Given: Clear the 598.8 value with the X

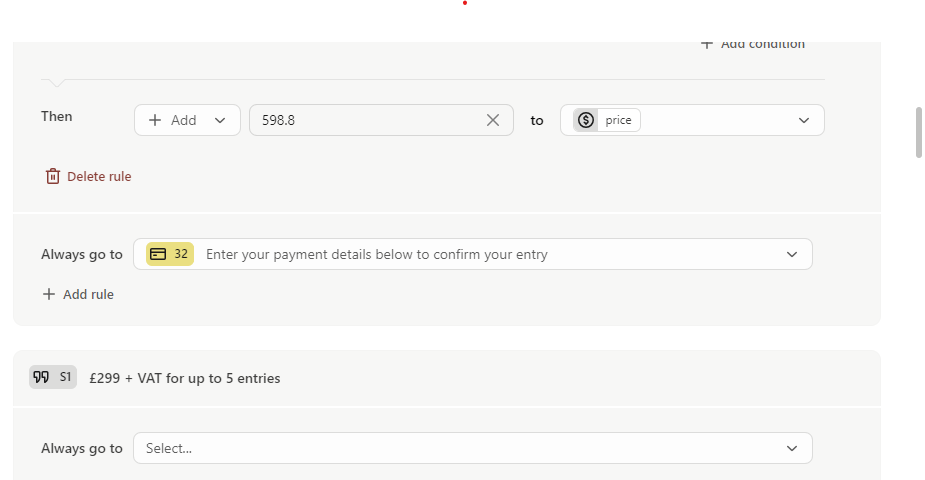Looking at the screenshot, I should (493, 120).
